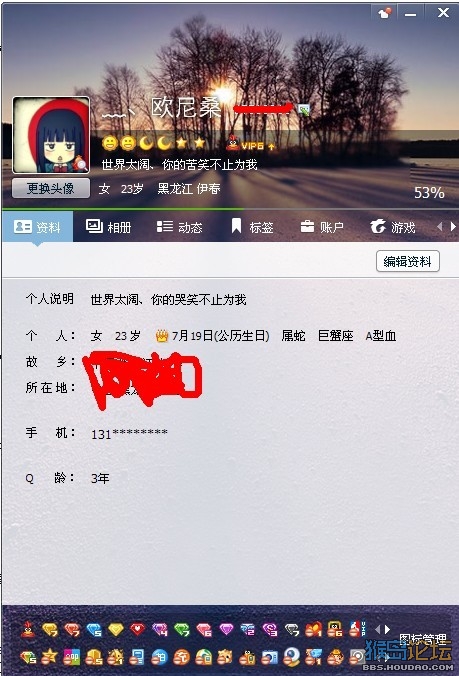This screenshot has height=676, width=459.
Task: Click the plain yellow diamond icon
Action: tap(116, 630)
